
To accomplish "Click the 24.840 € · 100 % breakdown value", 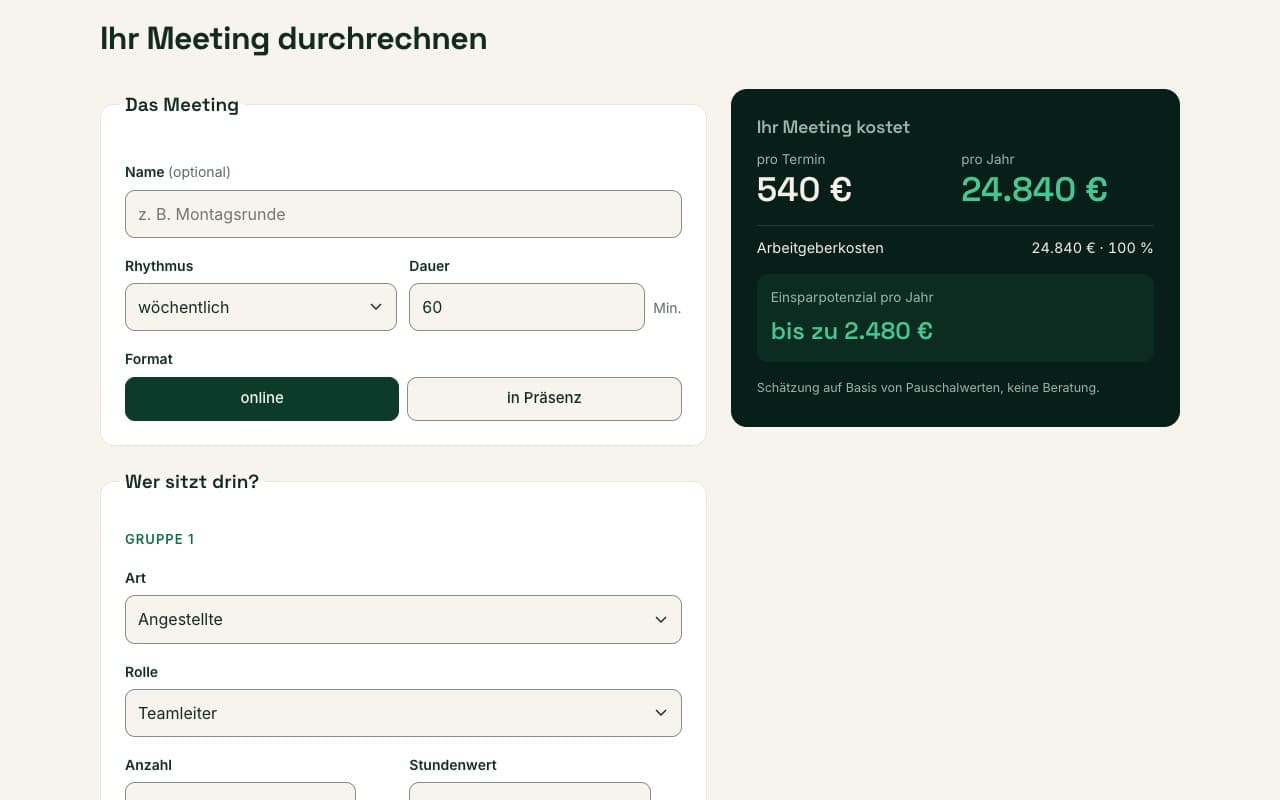I will pos(1092,248).
